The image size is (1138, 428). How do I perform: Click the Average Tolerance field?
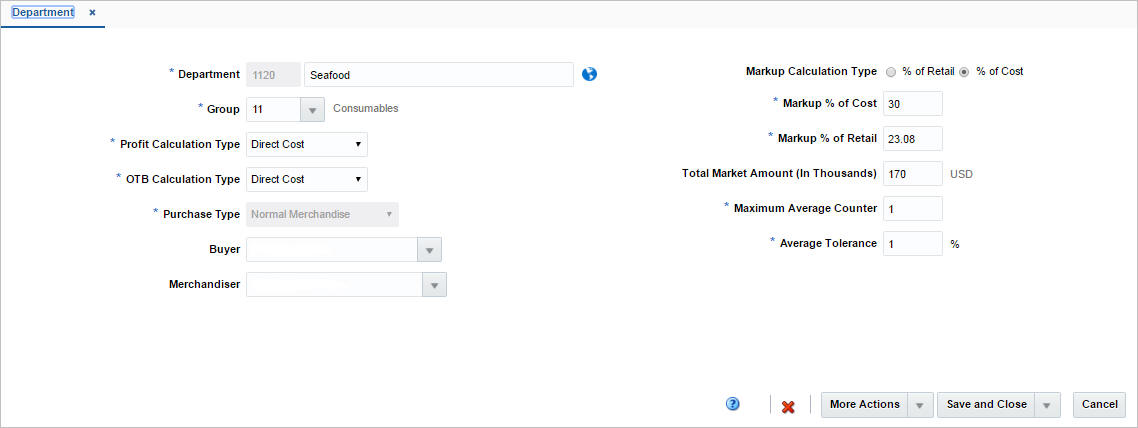coord(912,244)
